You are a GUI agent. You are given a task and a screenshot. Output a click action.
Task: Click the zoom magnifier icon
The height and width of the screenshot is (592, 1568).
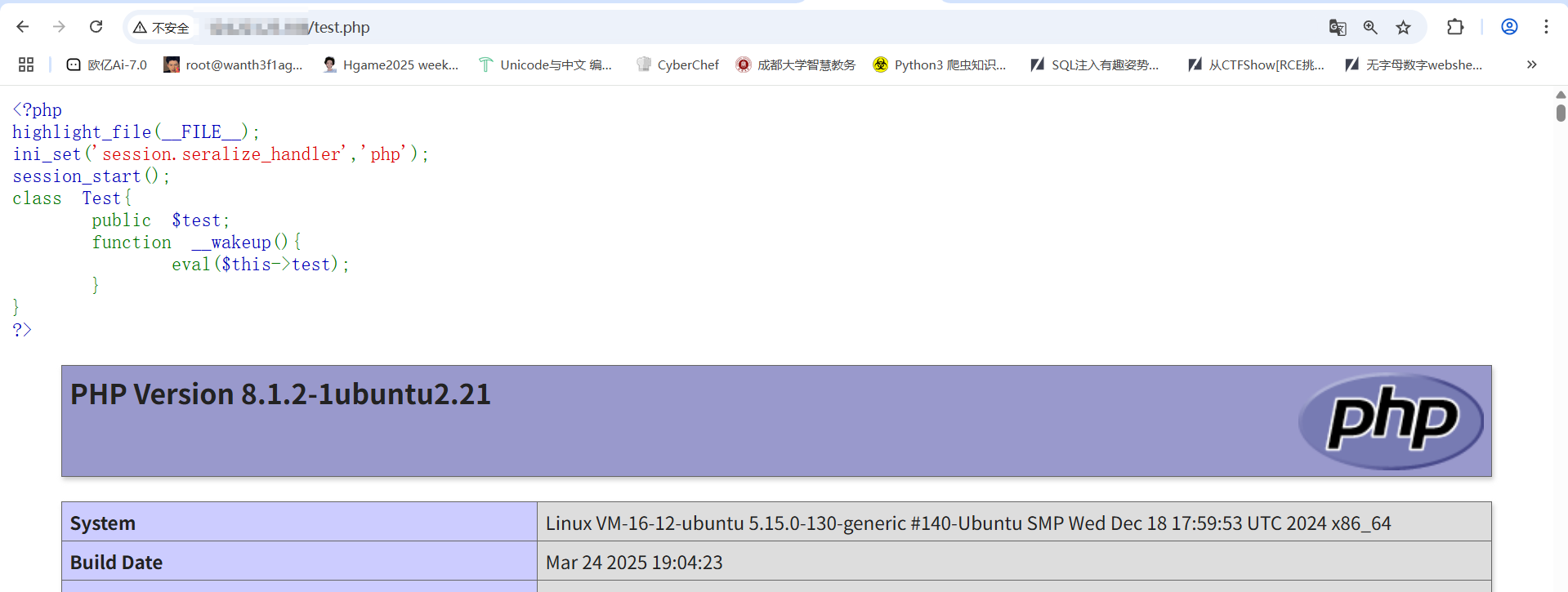1370,28
